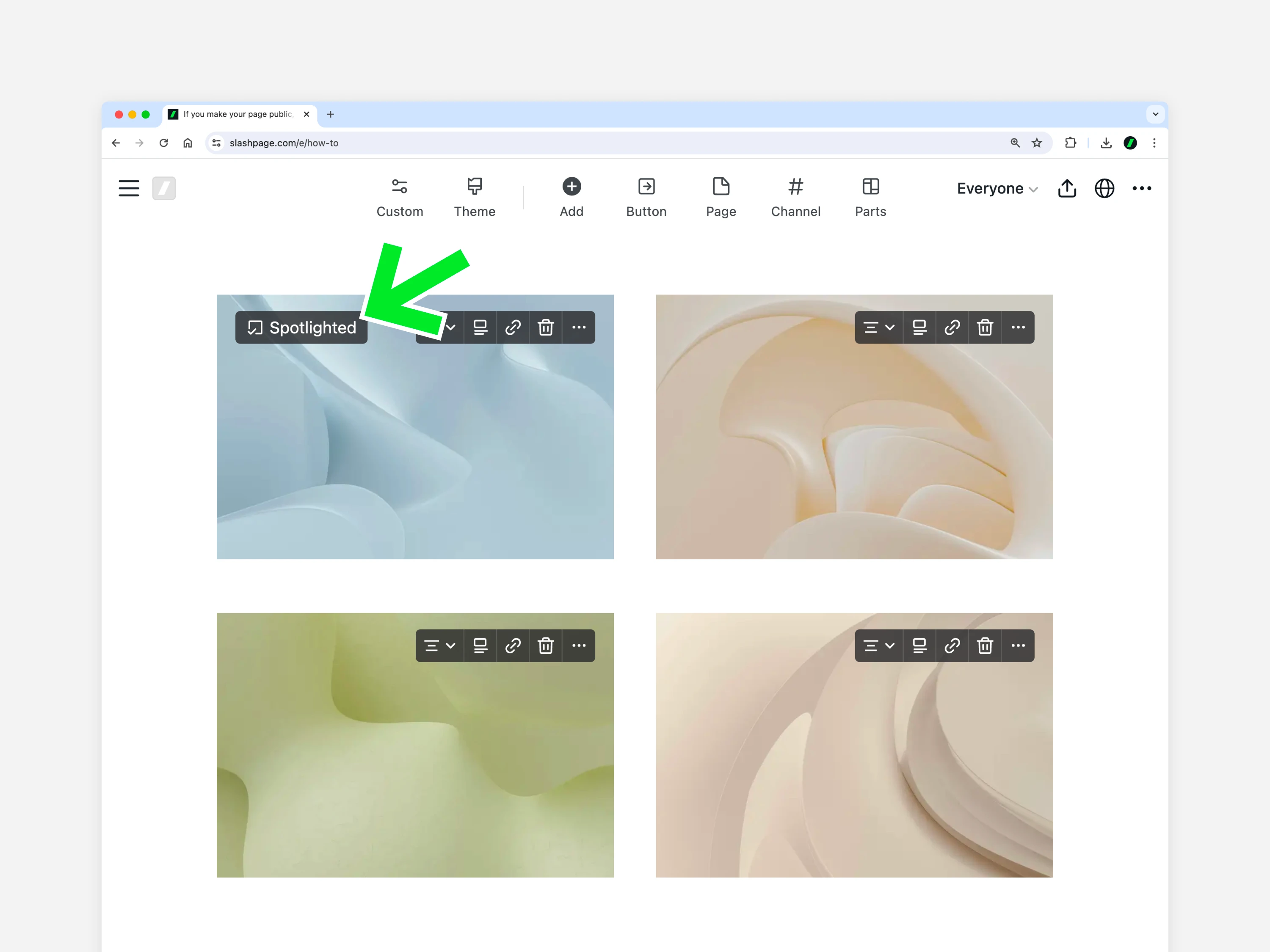Change layout of the blue image card
The image size is (1270, 952).
tap(480, 327)
